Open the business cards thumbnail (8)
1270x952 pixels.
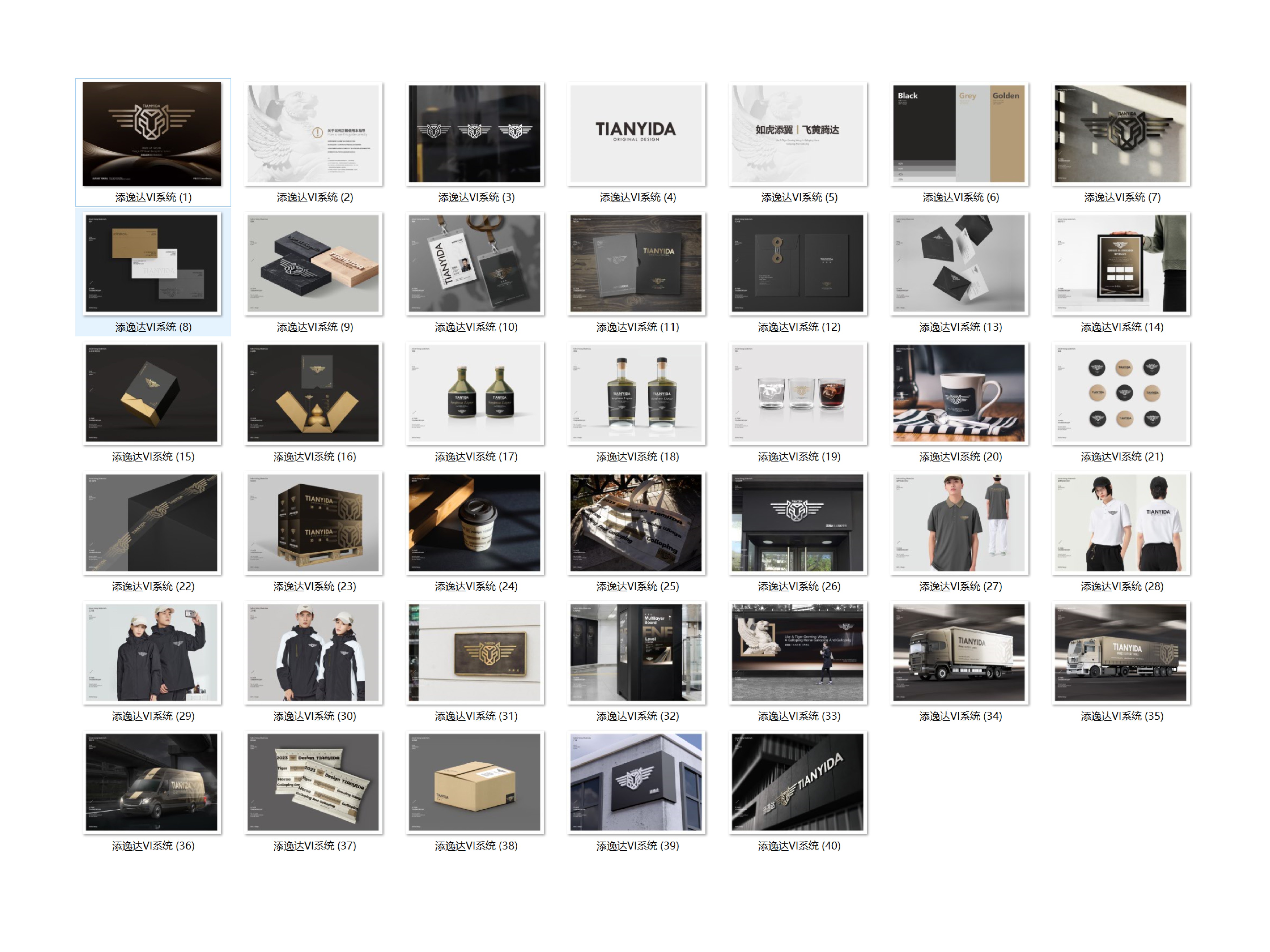(x=152, y=263)
